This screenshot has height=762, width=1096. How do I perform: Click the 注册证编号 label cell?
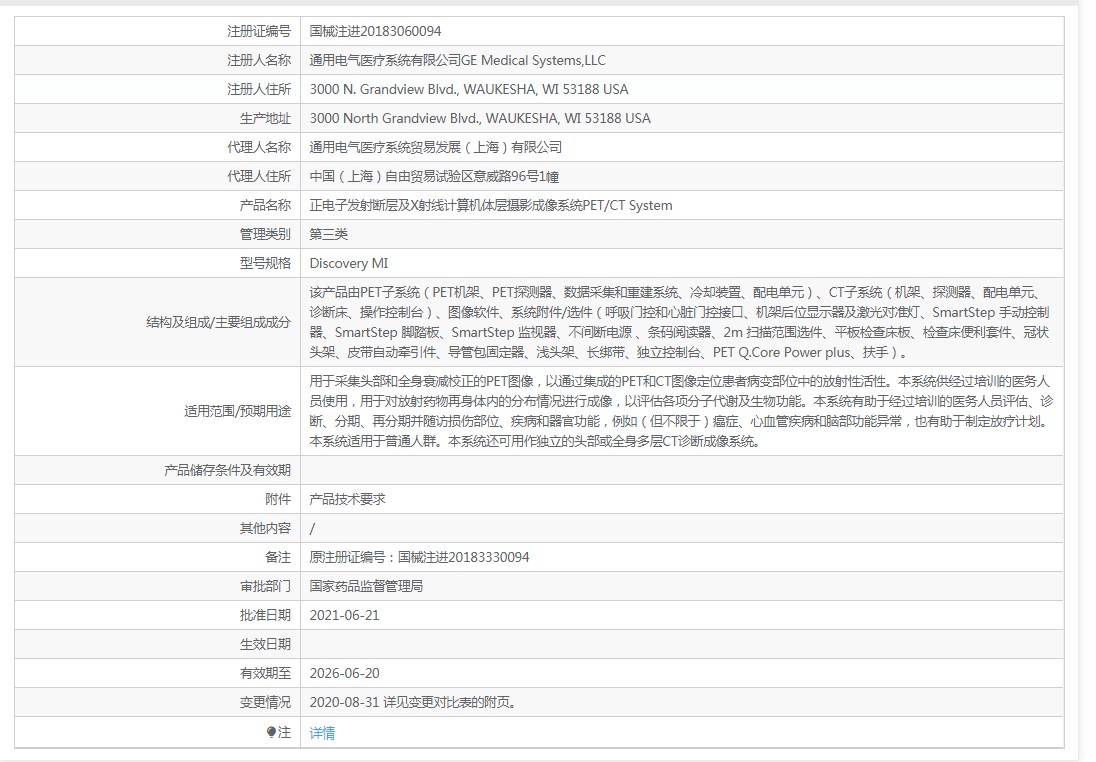pyautogui.click(x=158, y=31)
